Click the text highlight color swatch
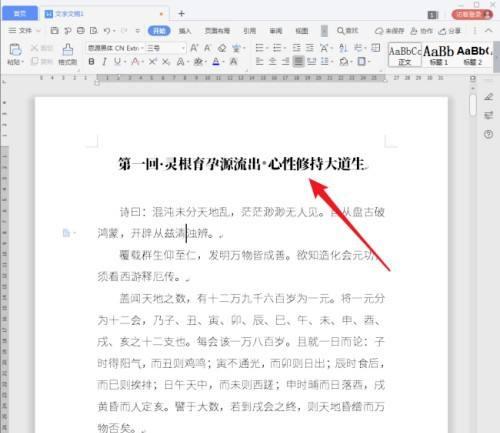500x433 pixels. point(199,62)
